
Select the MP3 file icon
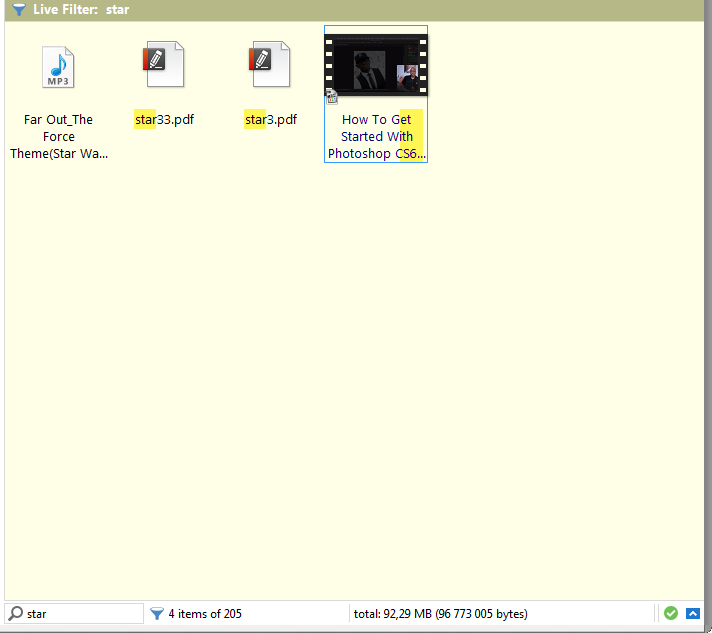tap(59, 67)
